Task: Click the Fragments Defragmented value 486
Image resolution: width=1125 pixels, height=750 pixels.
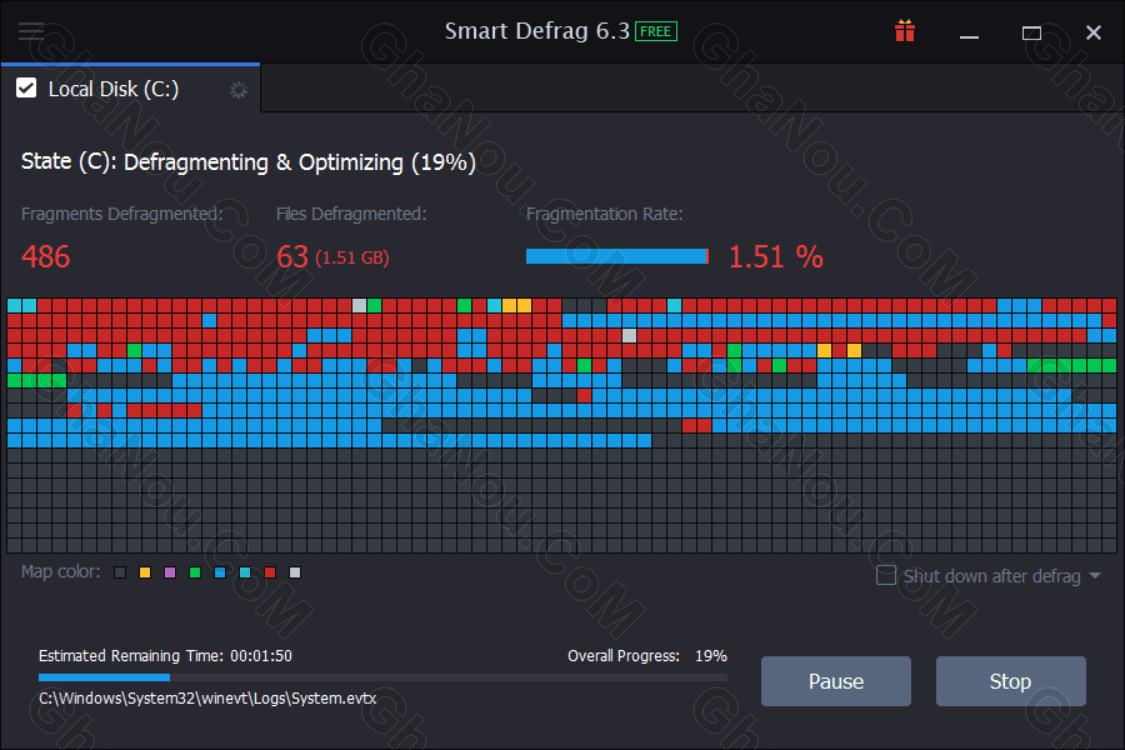Action: click(46, 257)
